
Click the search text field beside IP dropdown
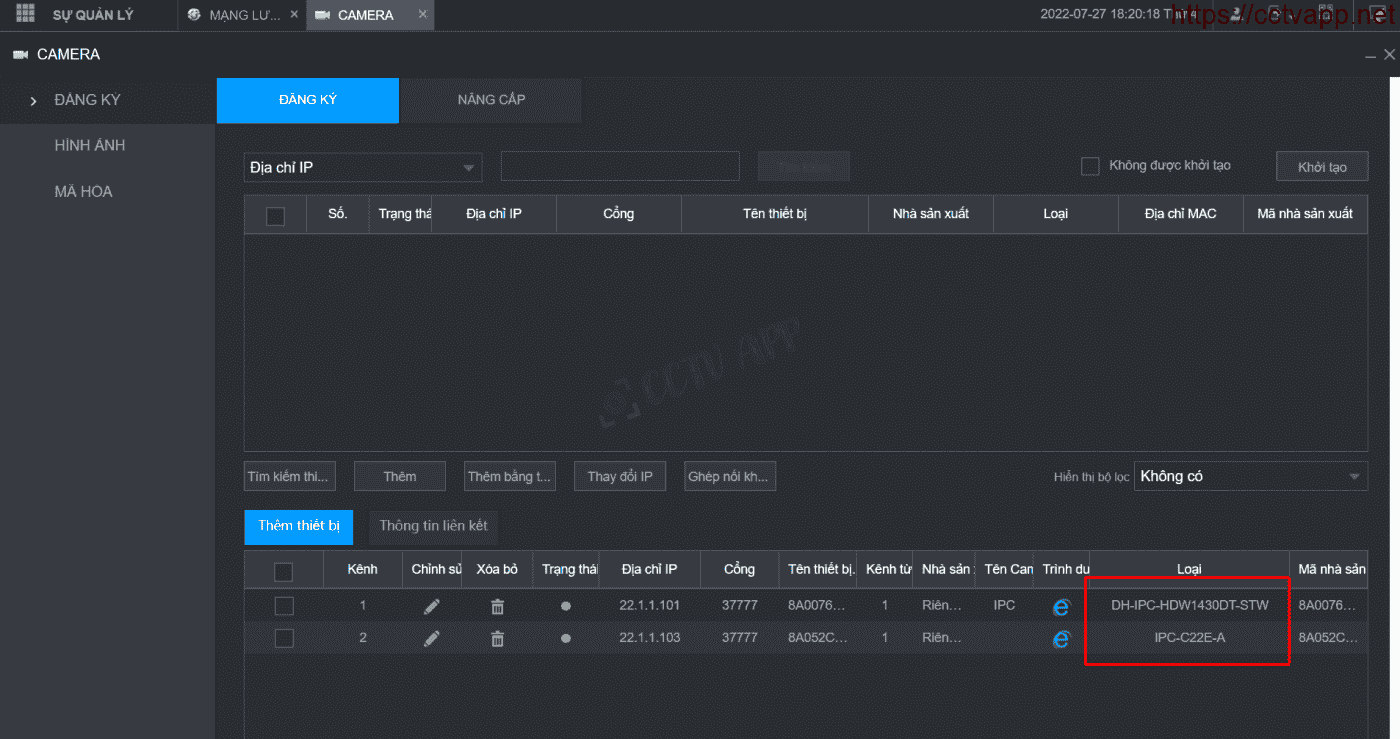(x=620, y=167)
